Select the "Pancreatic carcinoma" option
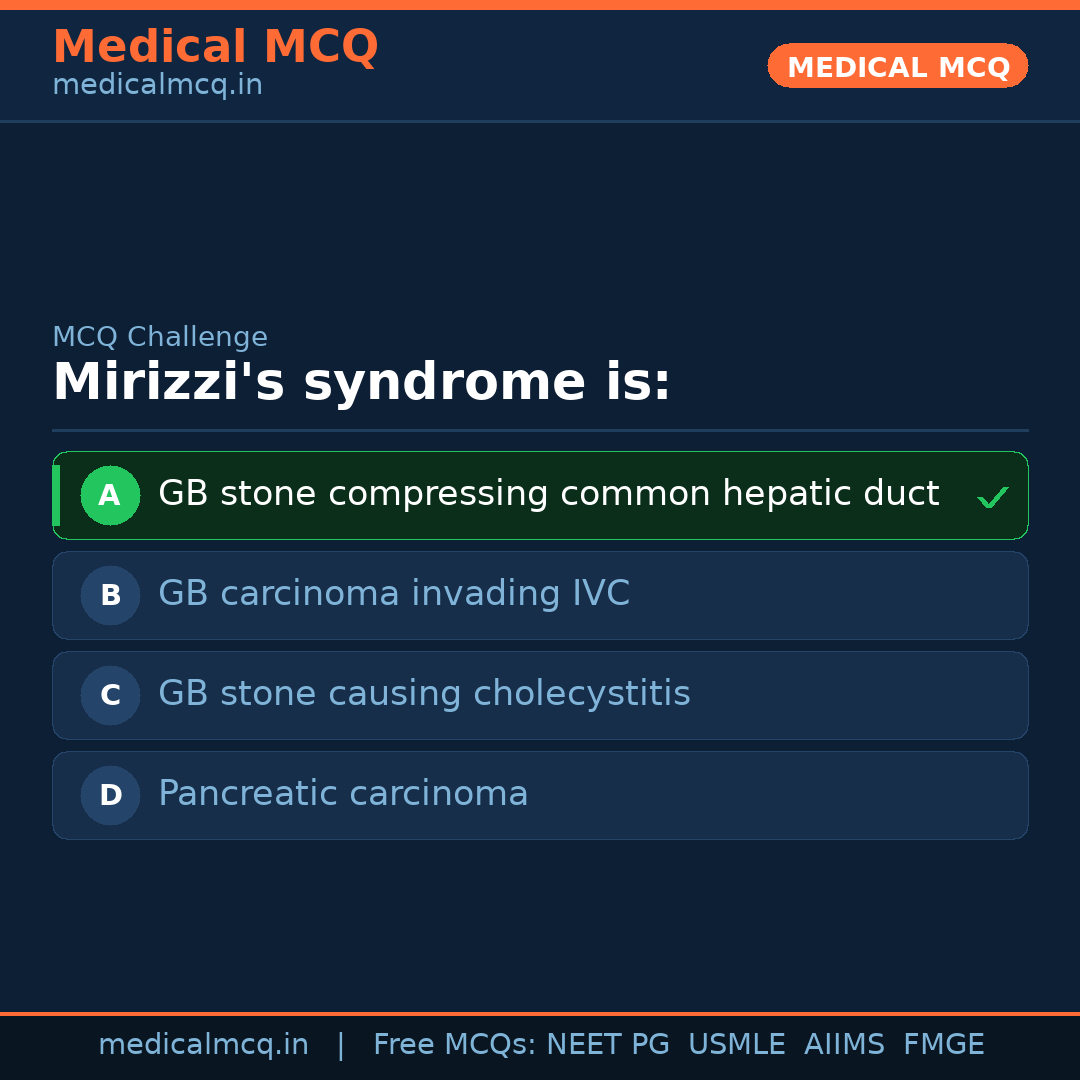1080x1080 pixels. [x=343, y=794]
